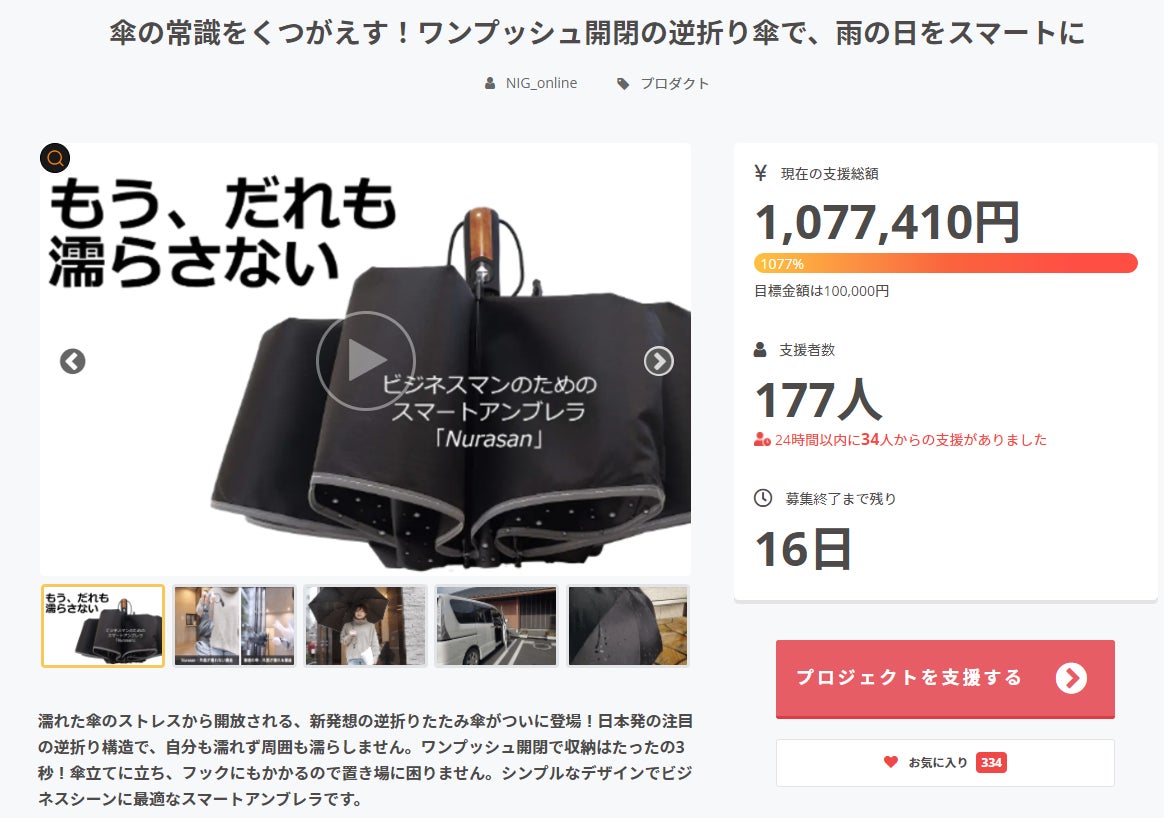
Task: Click the magnifier zoom icon on image
Action: pyautogui.click(x=55, y=158)
